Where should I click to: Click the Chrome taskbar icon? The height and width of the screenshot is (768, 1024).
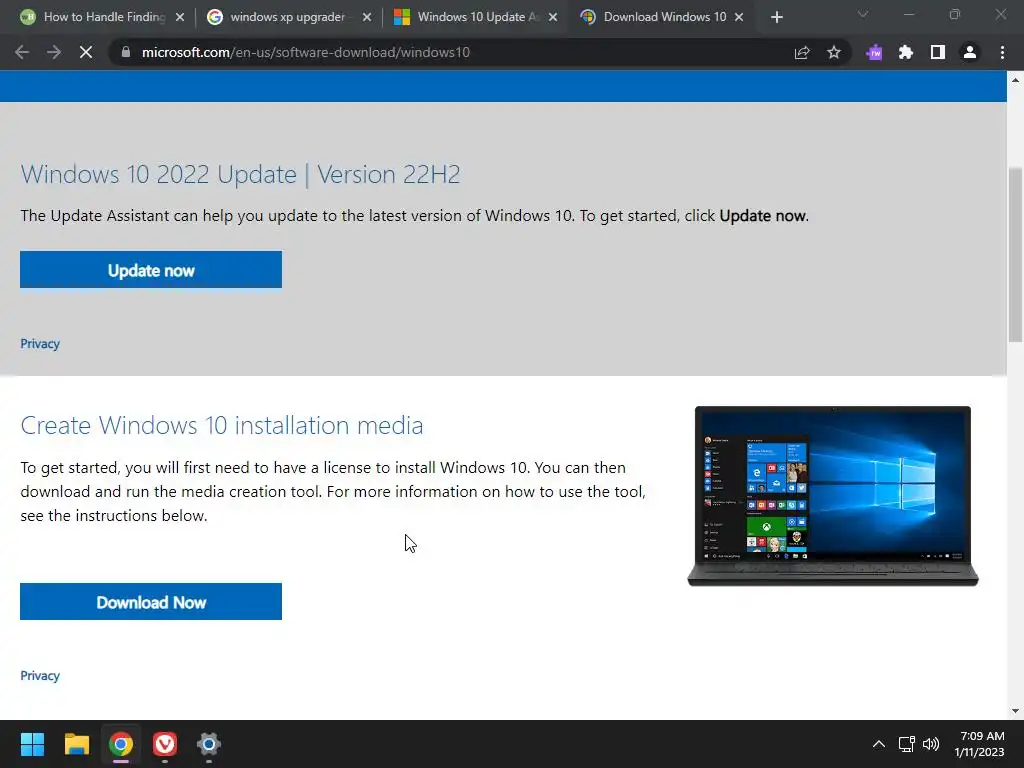[121, 744]
